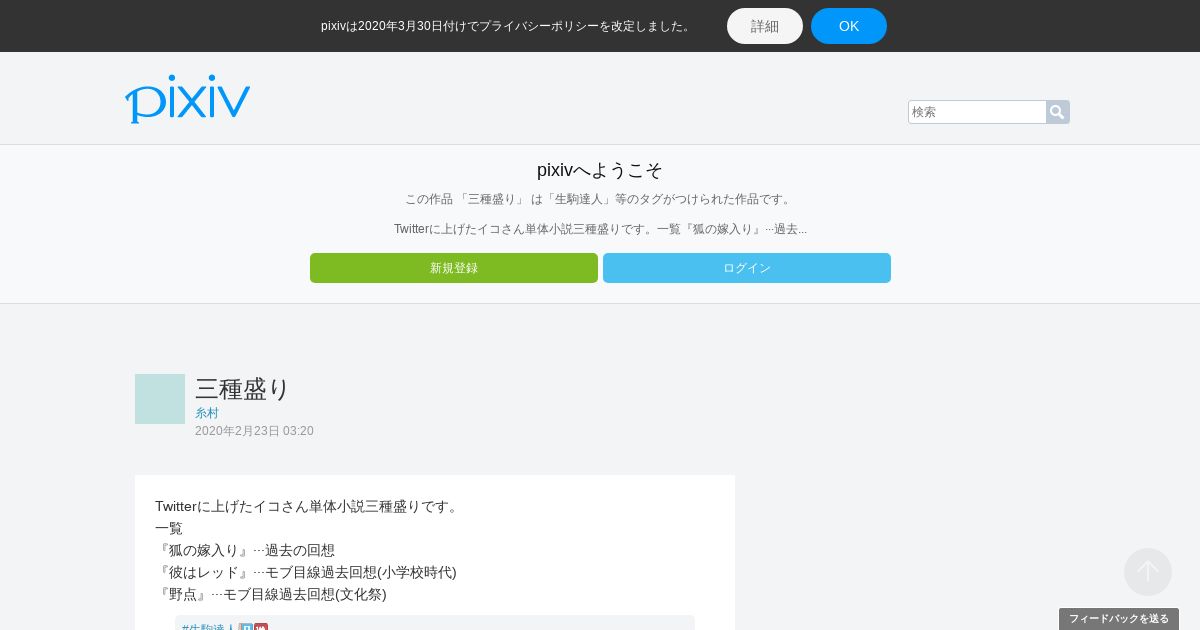Viewport: 1200px width, 630px height.
Task: Click the search magnifier icon
Action: click(x=1057, y=112)
